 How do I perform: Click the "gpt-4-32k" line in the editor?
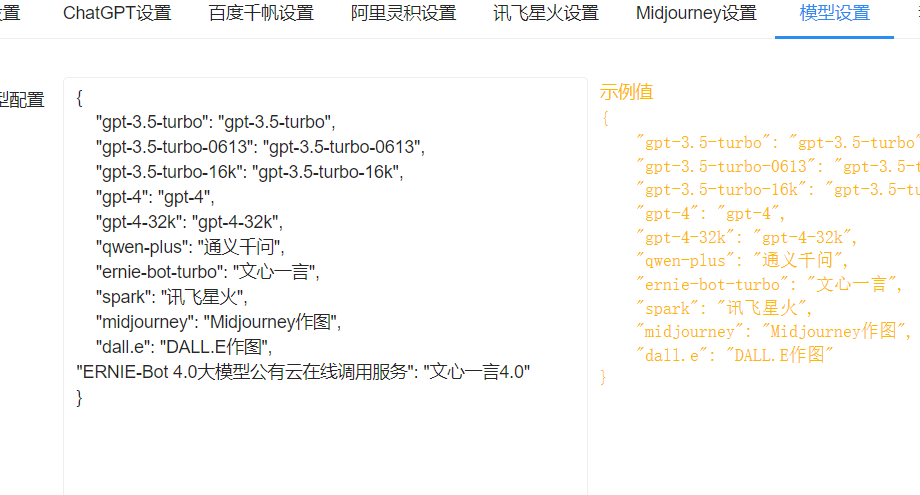point(189,222)
